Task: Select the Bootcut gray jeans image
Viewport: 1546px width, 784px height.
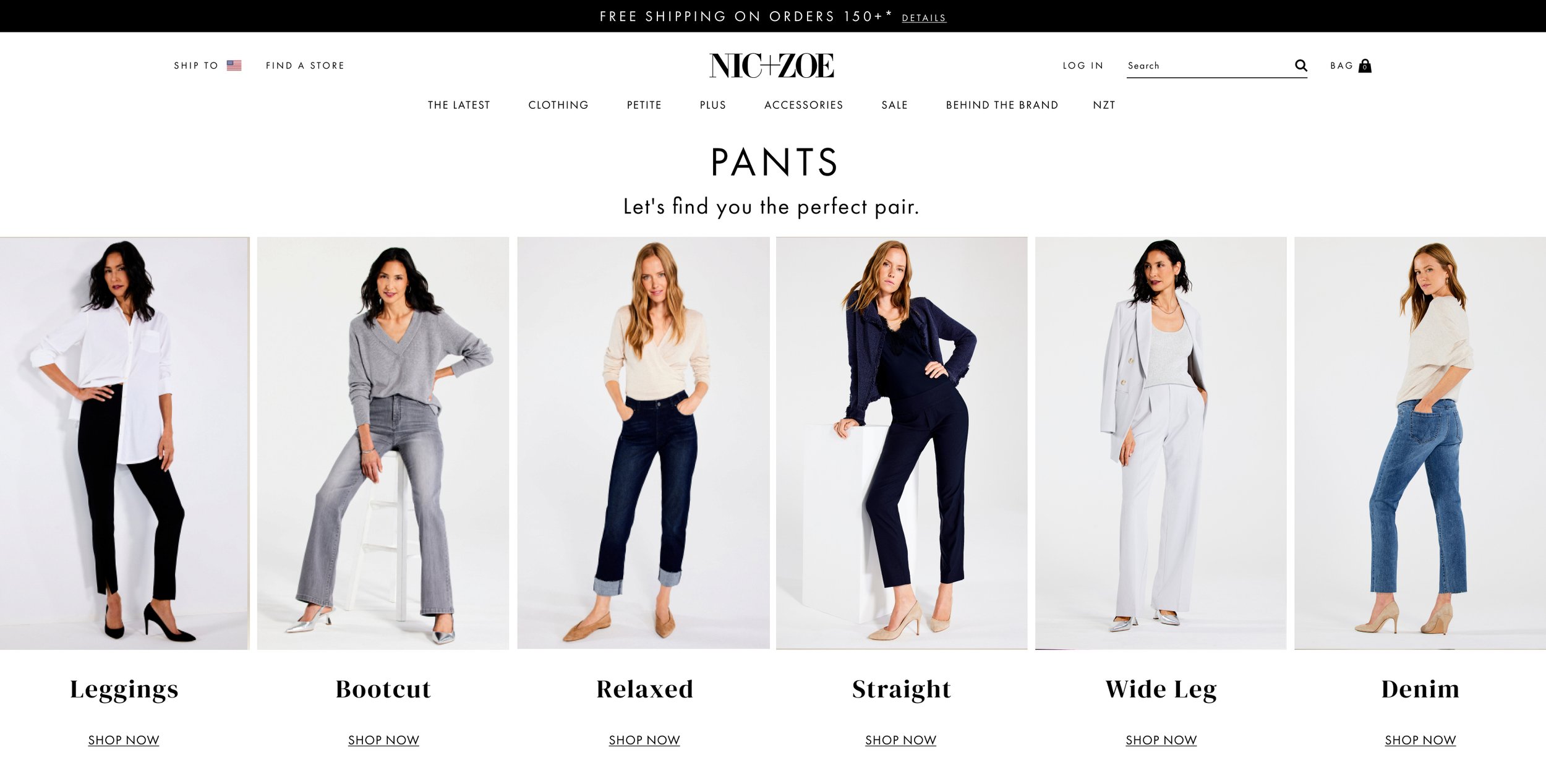Action: point(383,443)
